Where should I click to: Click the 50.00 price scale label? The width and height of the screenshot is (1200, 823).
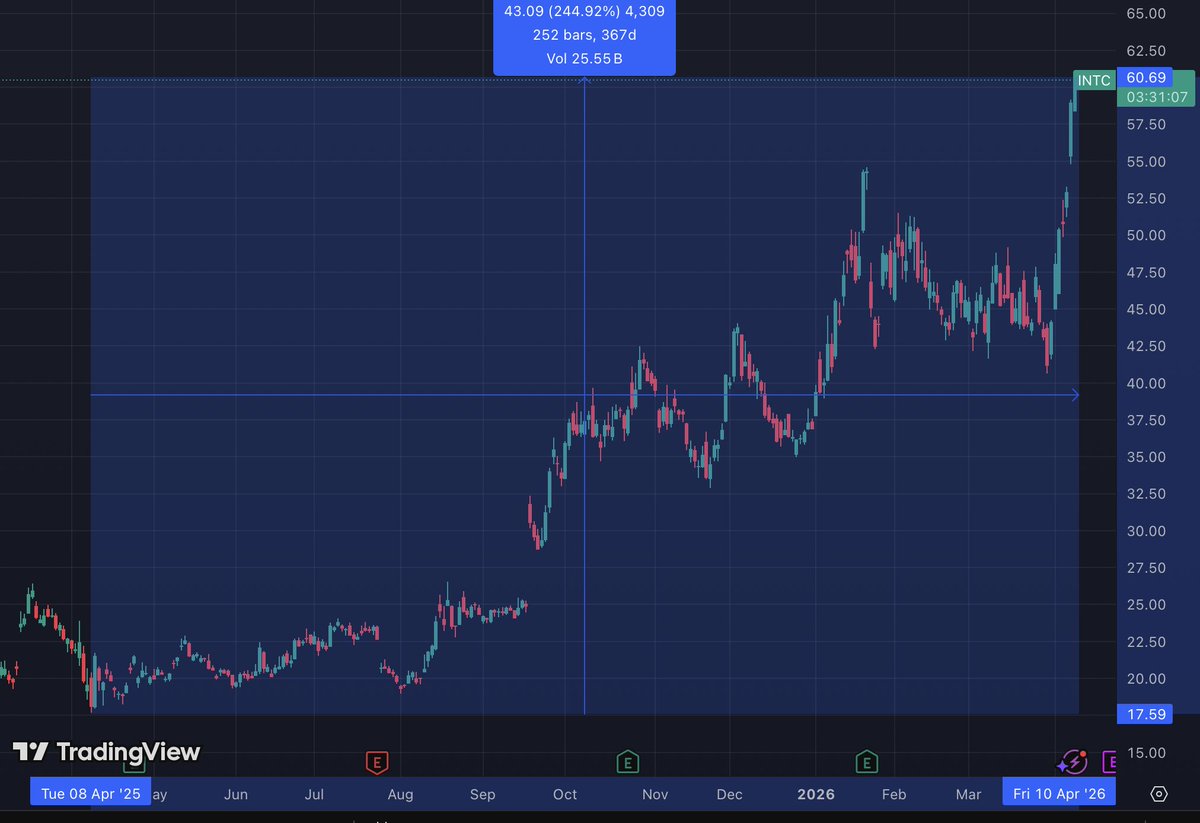pos(1145,236)
